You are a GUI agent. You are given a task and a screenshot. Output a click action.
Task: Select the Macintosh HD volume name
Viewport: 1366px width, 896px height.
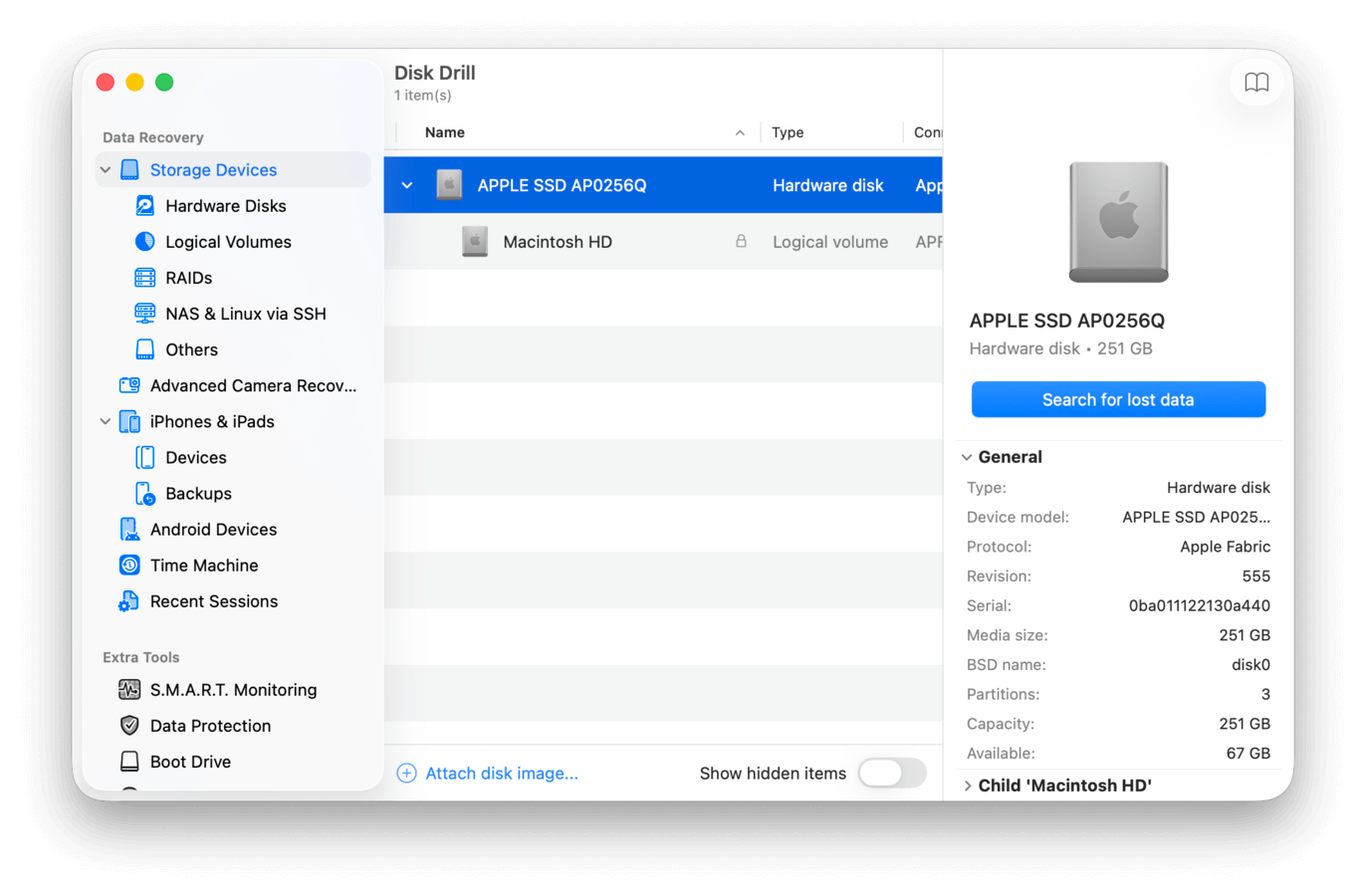[x=558, y=242]
